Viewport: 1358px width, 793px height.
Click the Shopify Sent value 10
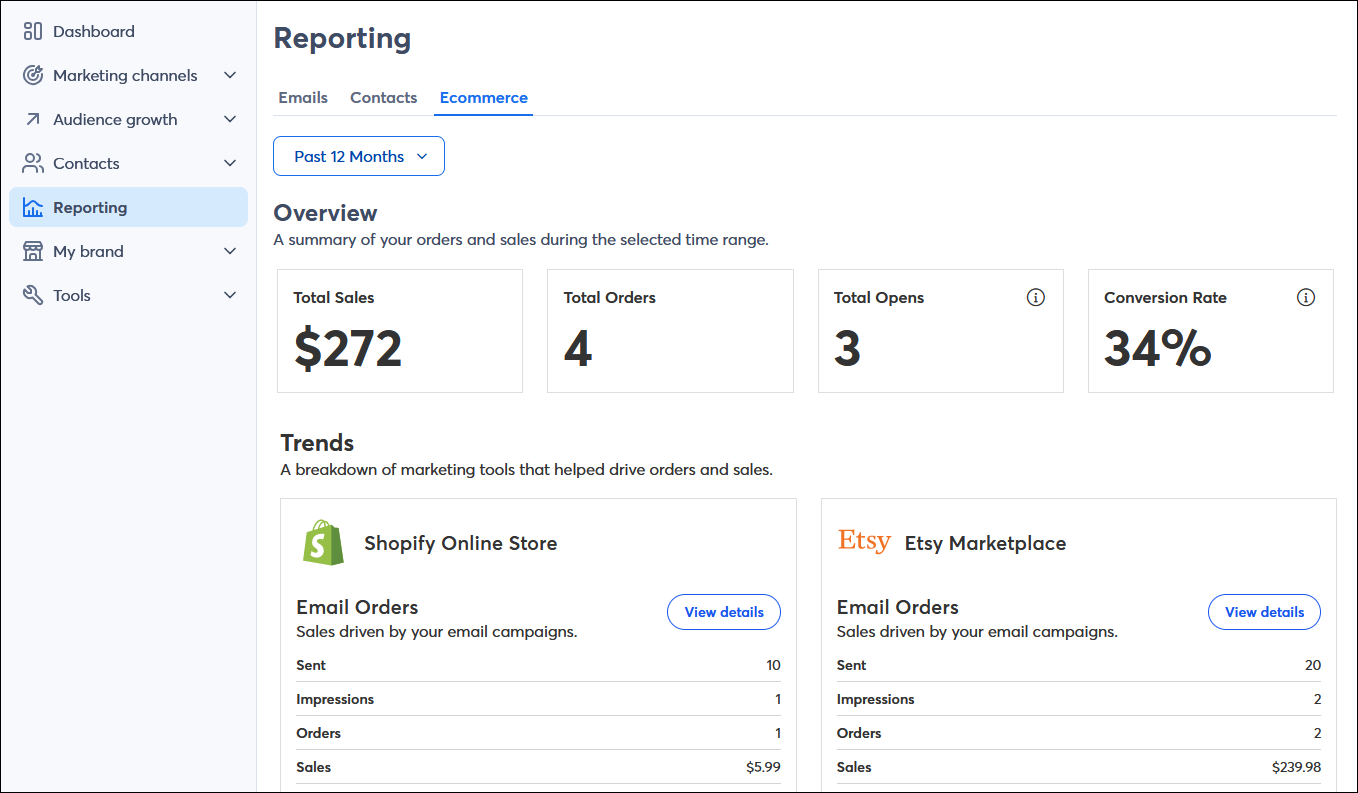[773, 665]
